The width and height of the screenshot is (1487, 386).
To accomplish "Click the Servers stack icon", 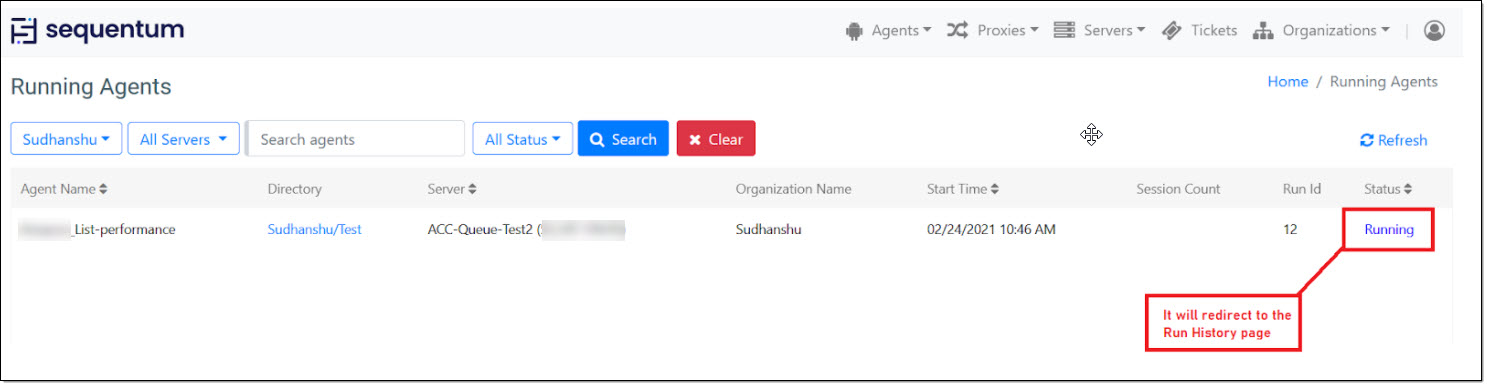I will (1064, 31).
